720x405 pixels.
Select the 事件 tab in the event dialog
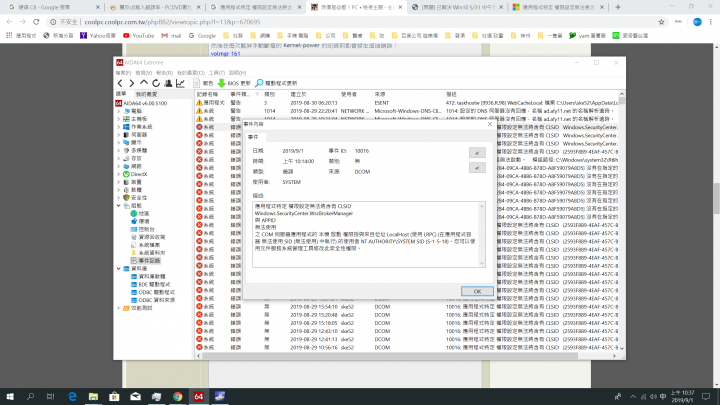[253, 137]
